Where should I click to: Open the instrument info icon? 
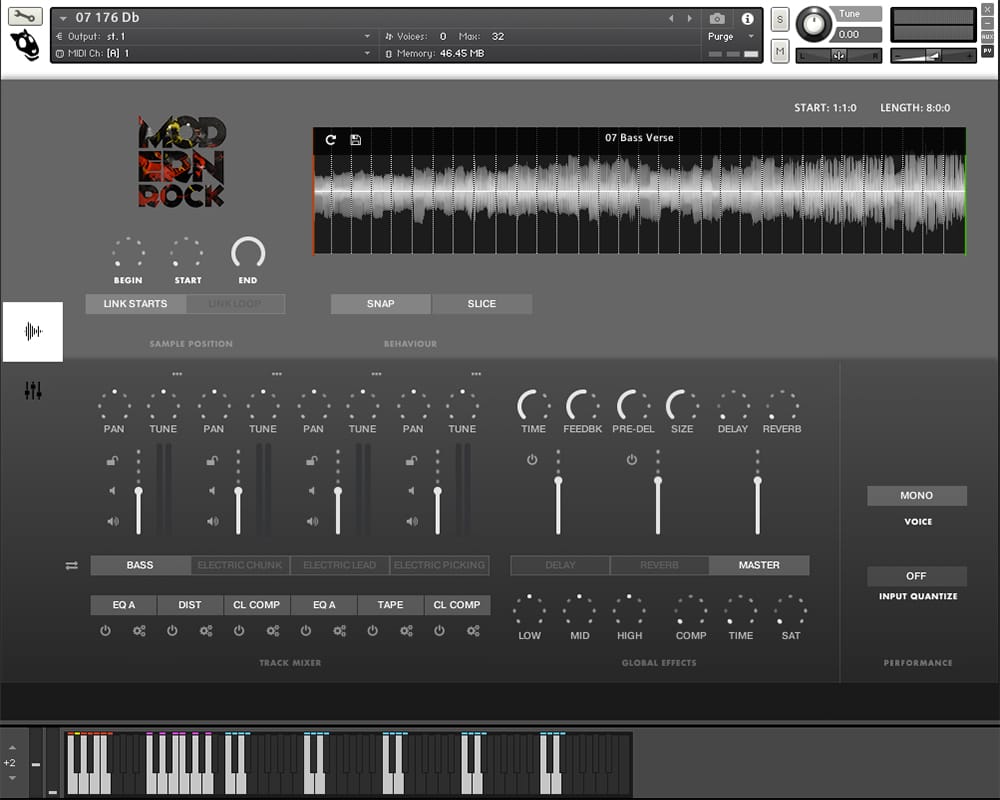coord(747,18)
